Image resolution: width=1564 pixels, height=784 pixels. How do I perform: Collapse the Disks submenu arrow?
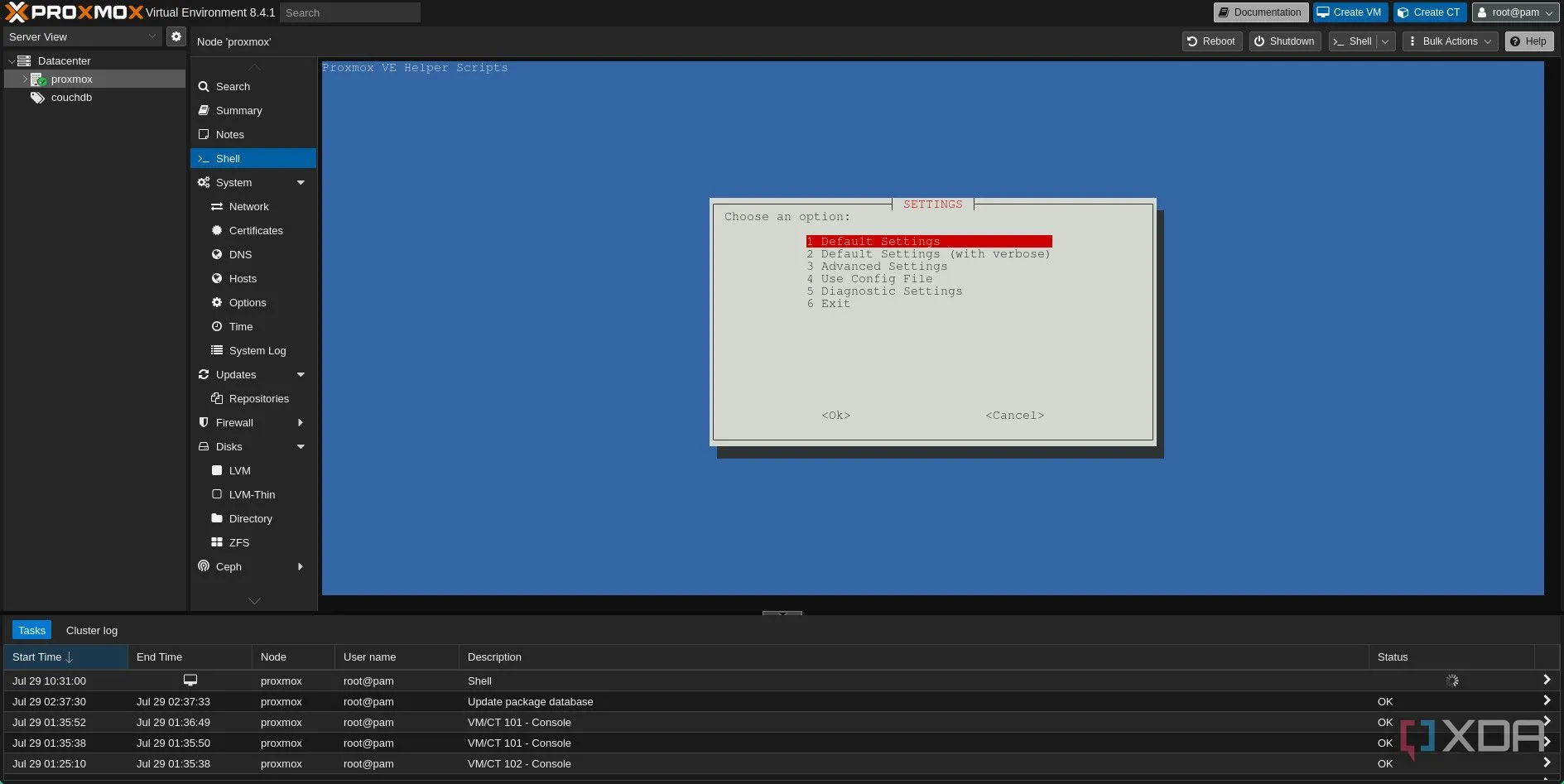click(301, 446)
